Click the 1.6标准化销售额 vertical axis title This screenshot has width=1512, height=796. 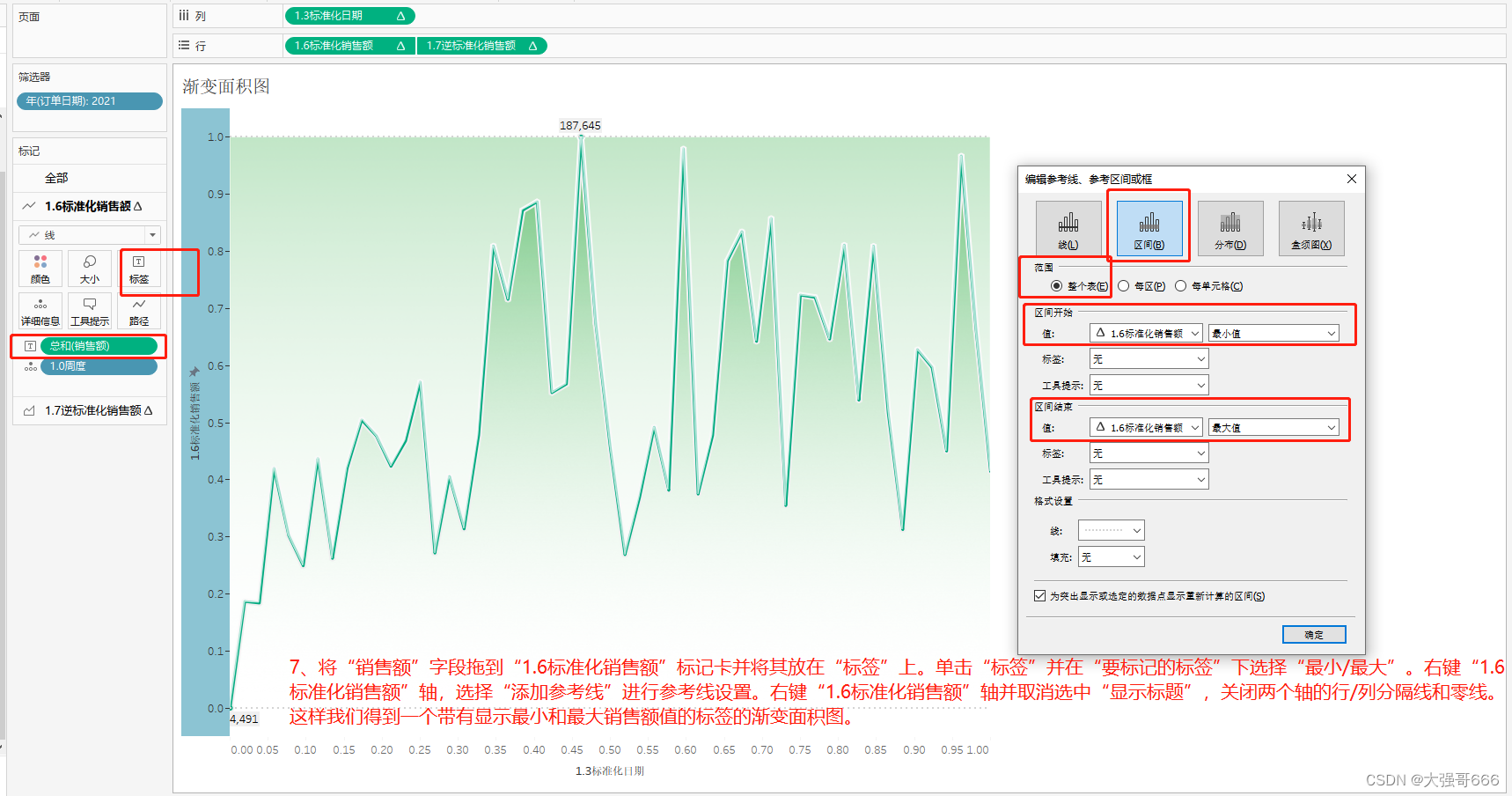coord(195,421)
